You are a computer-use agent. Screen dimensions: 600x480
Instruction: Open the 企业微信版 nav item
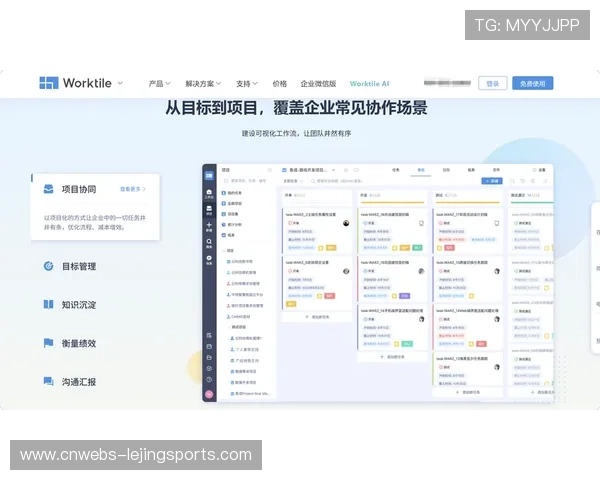click(318, 83)
